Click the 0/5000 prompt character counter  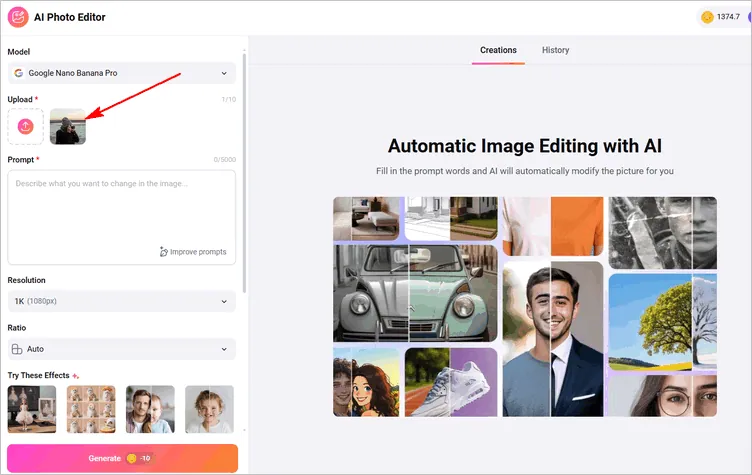(224, 159)
